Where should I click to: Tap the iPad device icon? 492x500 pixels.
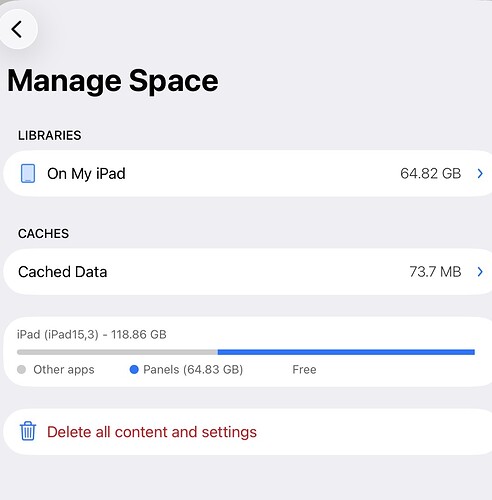(28, 173)
